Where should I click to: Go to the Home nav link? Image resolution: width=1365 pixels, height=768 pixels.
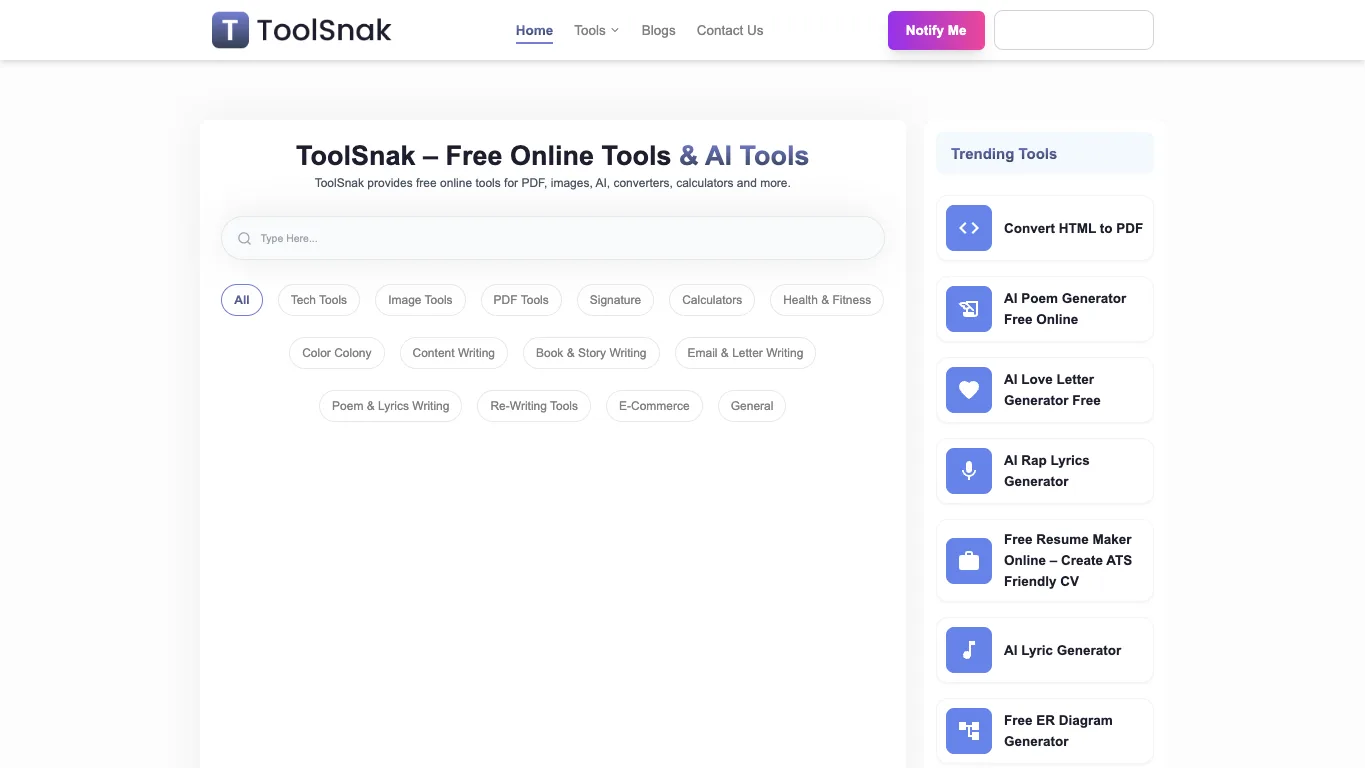coord(534,30)
